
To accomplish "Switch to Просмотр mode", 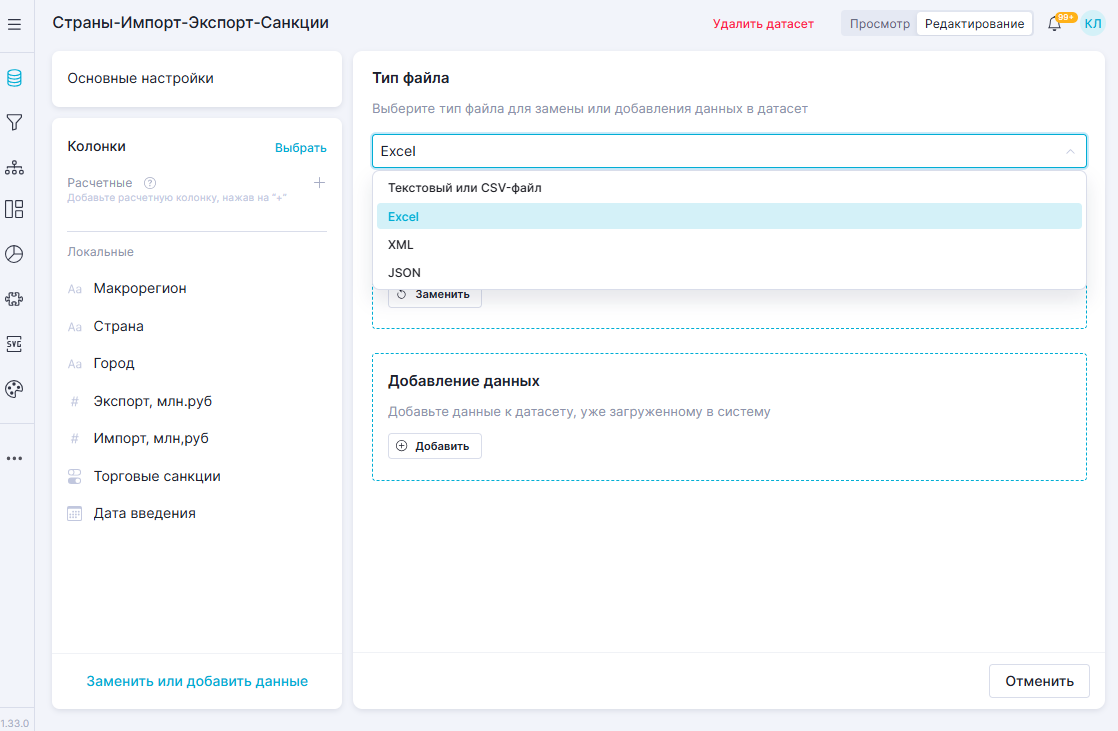I will (x=879, y=24).
